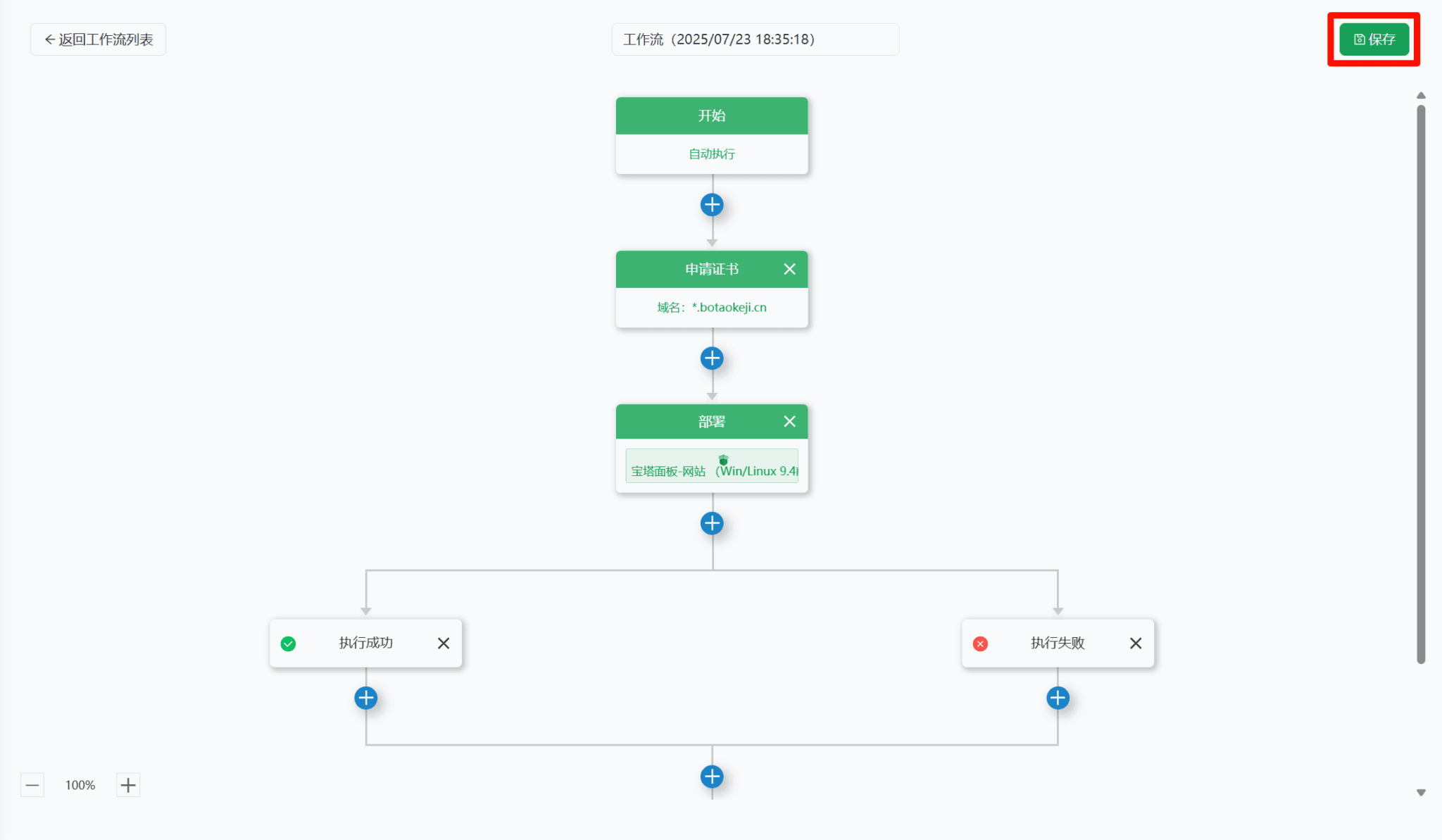The width and height of the screenshot is (1442, 840).
Task: Delete the 申请证书 node via its X
Action: point(789,269)
